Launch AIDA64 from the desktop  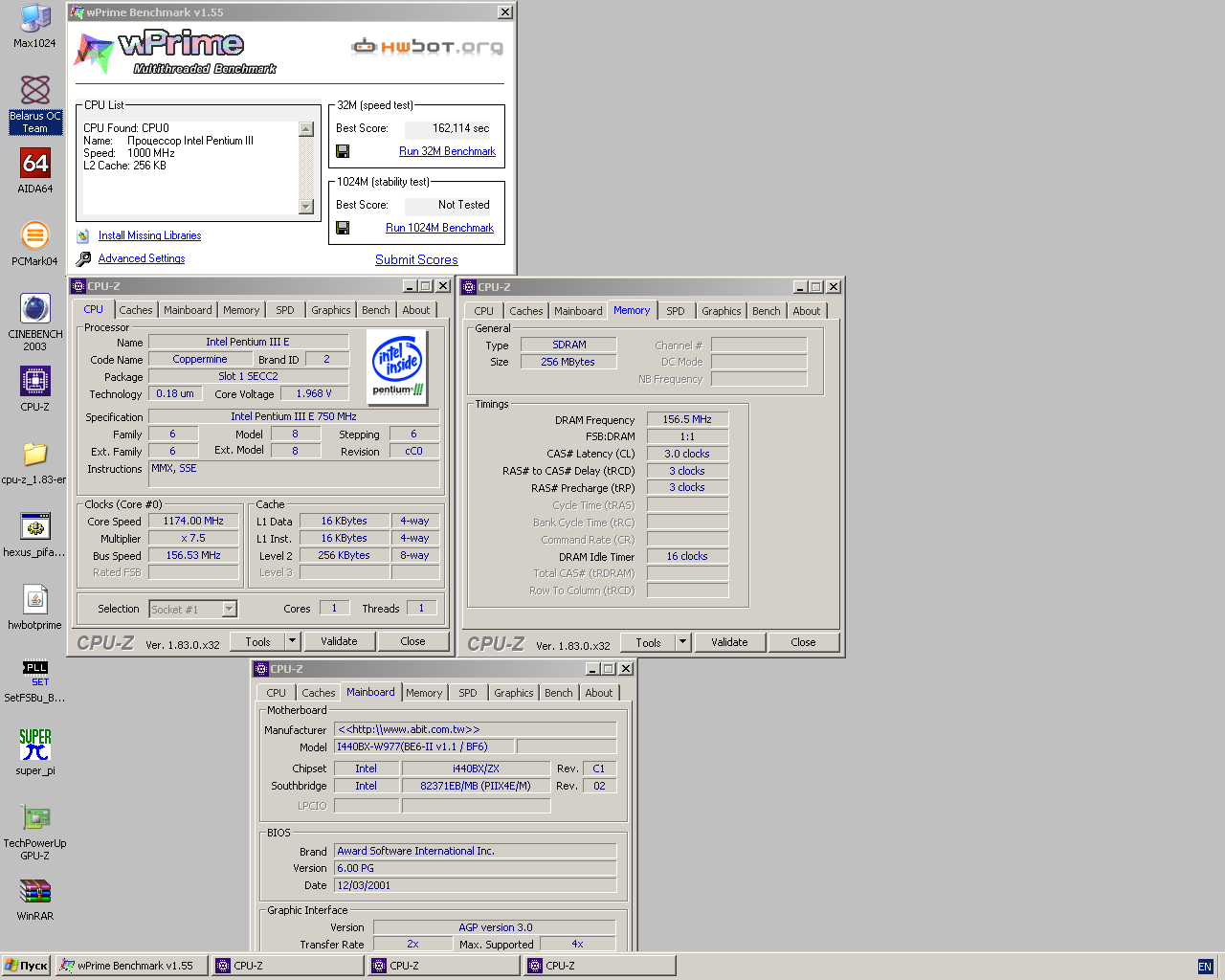click(x=35, y=171)
